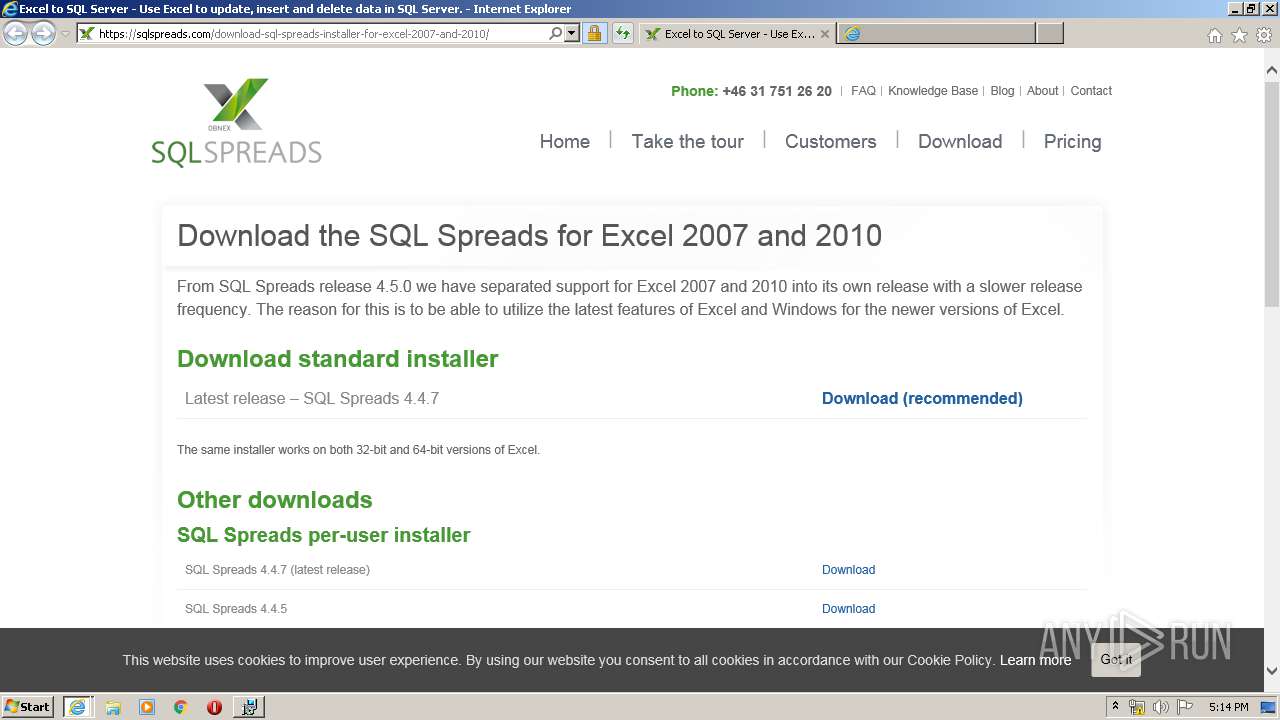Open the Windows Start button

point(28,706)
